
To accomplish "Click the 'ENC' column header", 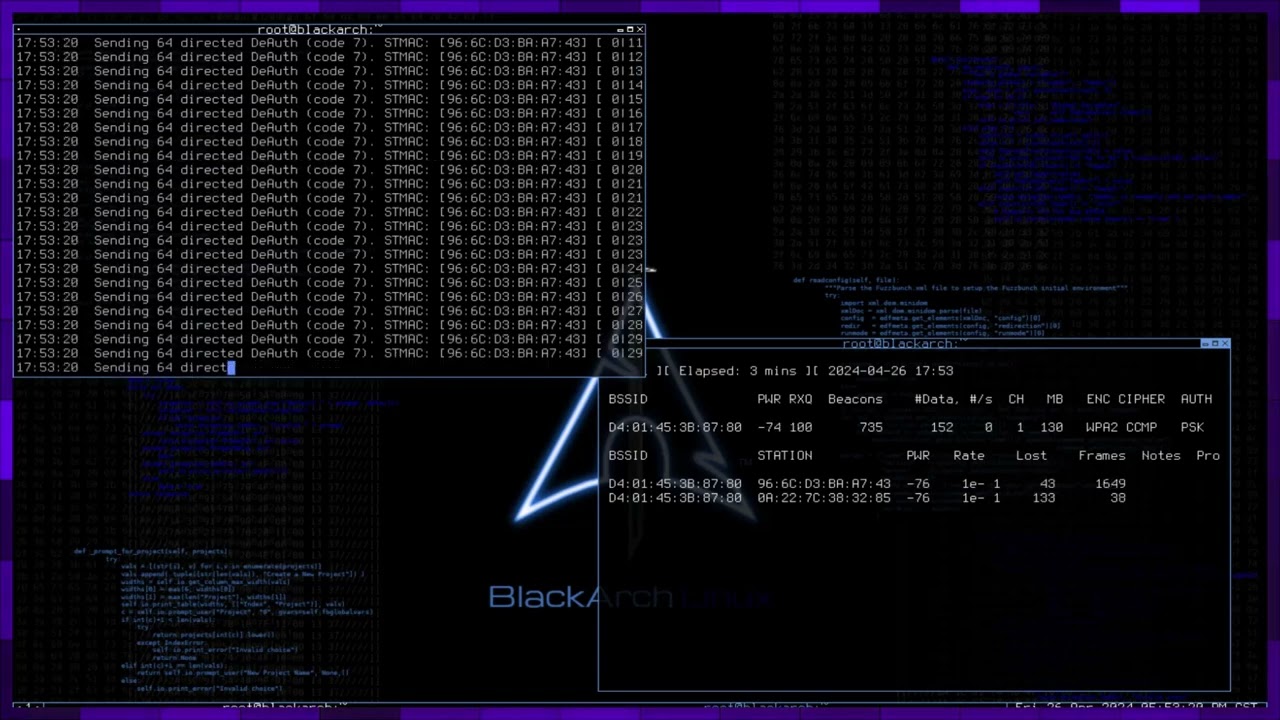I will point(1098,399).
